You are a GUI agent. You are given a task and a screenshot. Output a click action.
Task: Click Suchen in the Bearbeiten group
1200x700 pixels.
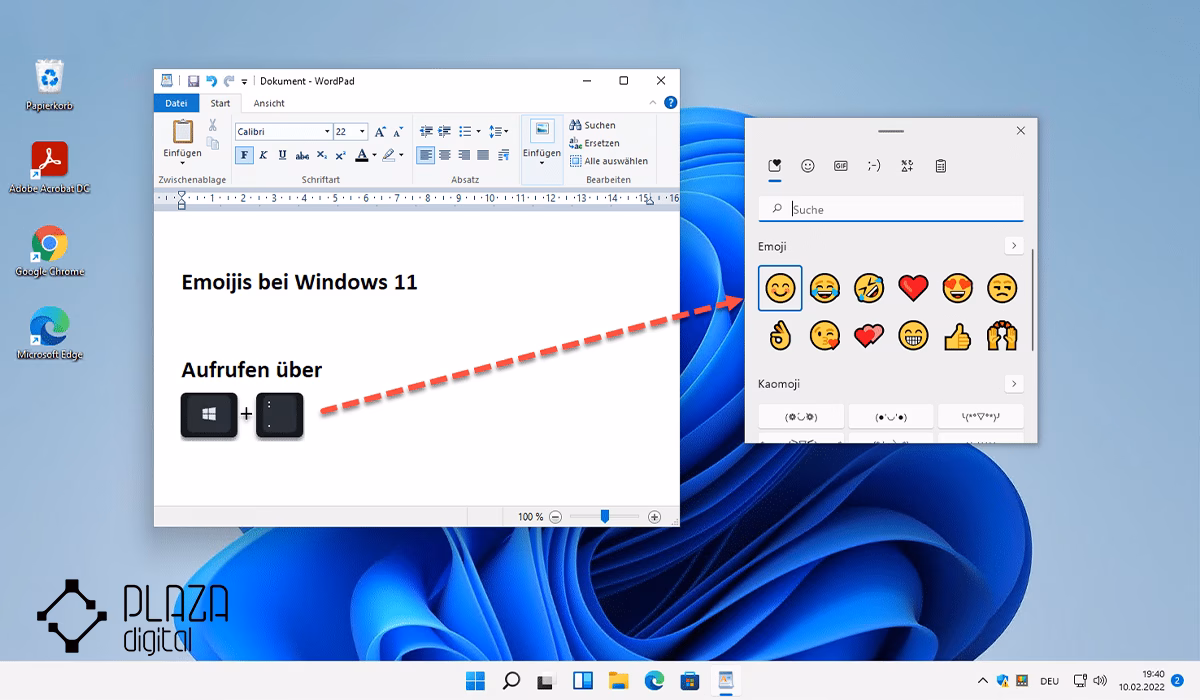point(593,125)
